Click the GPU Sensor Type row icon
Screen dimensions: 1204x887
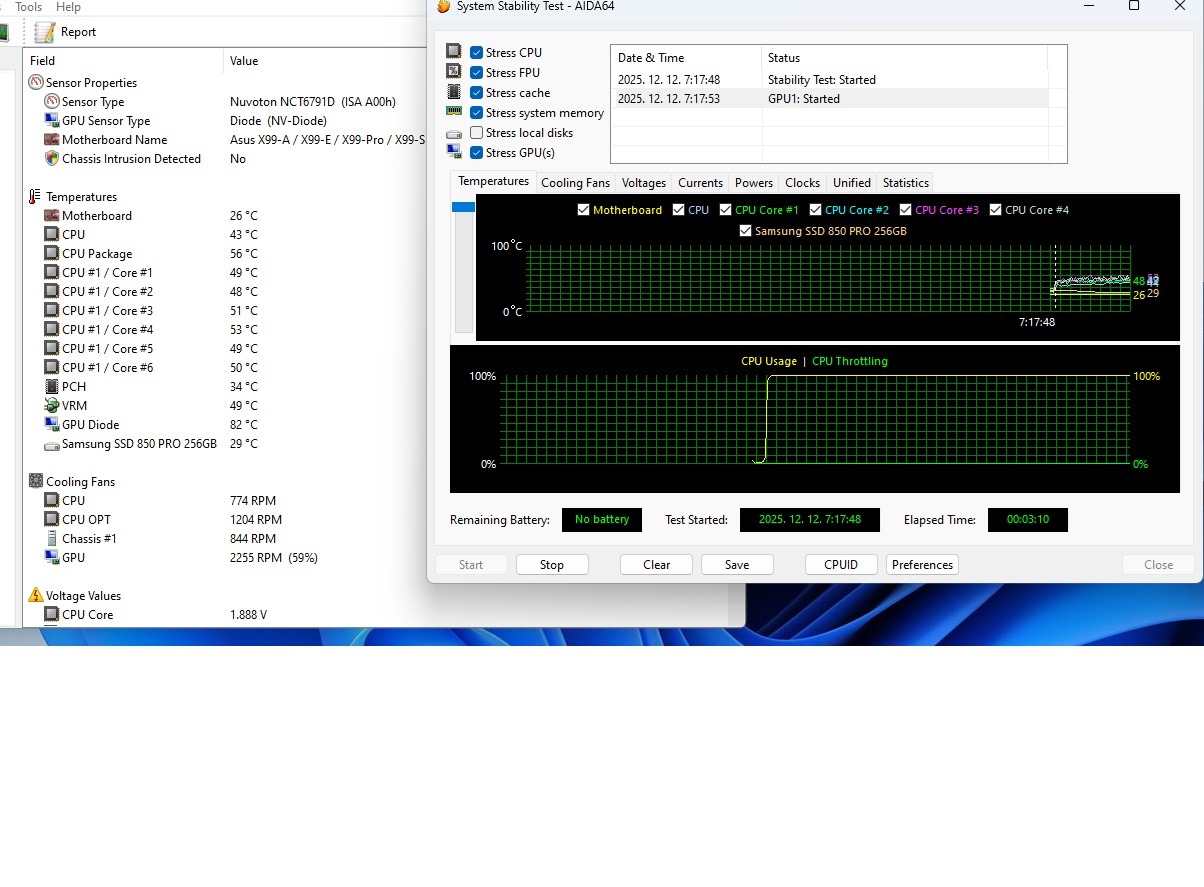(52, 121)
